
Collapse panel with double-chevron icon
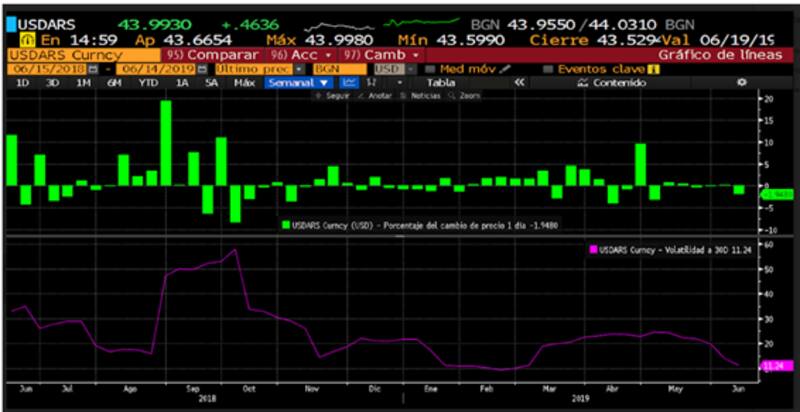tap(518, 83)
